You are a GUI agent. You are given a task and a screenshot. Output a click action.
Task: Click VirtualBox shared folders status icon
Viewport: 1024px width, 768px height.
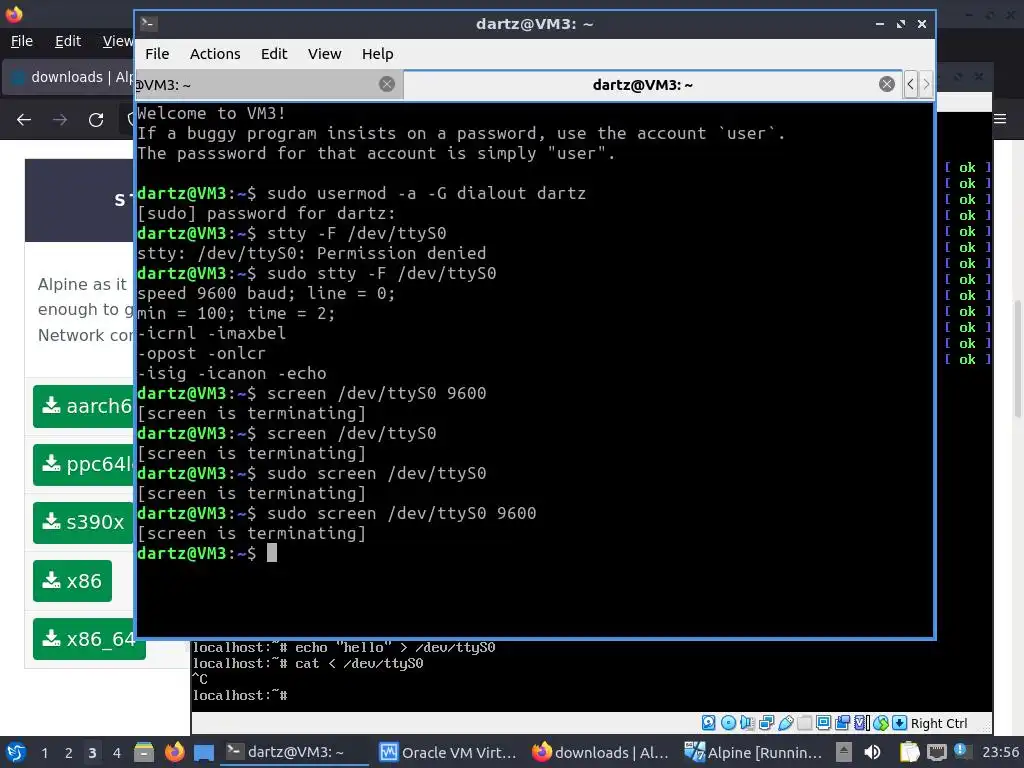coord(805,723)
